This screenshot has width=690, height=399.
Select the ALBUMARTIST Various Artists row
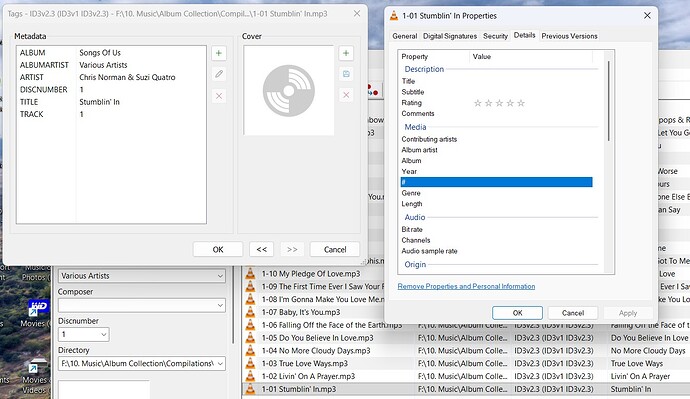tap(111, 65)
